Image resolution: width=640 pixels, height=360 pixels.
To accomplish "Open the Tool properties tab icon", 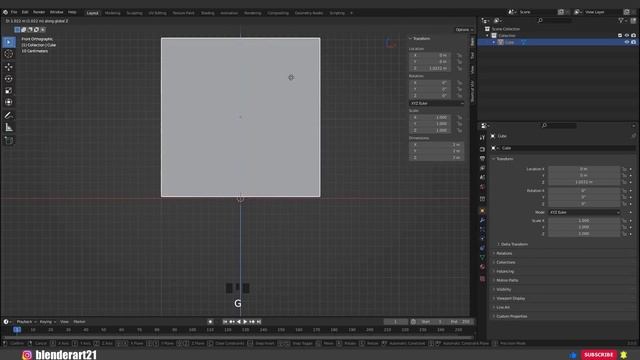I will coord(482,138).
